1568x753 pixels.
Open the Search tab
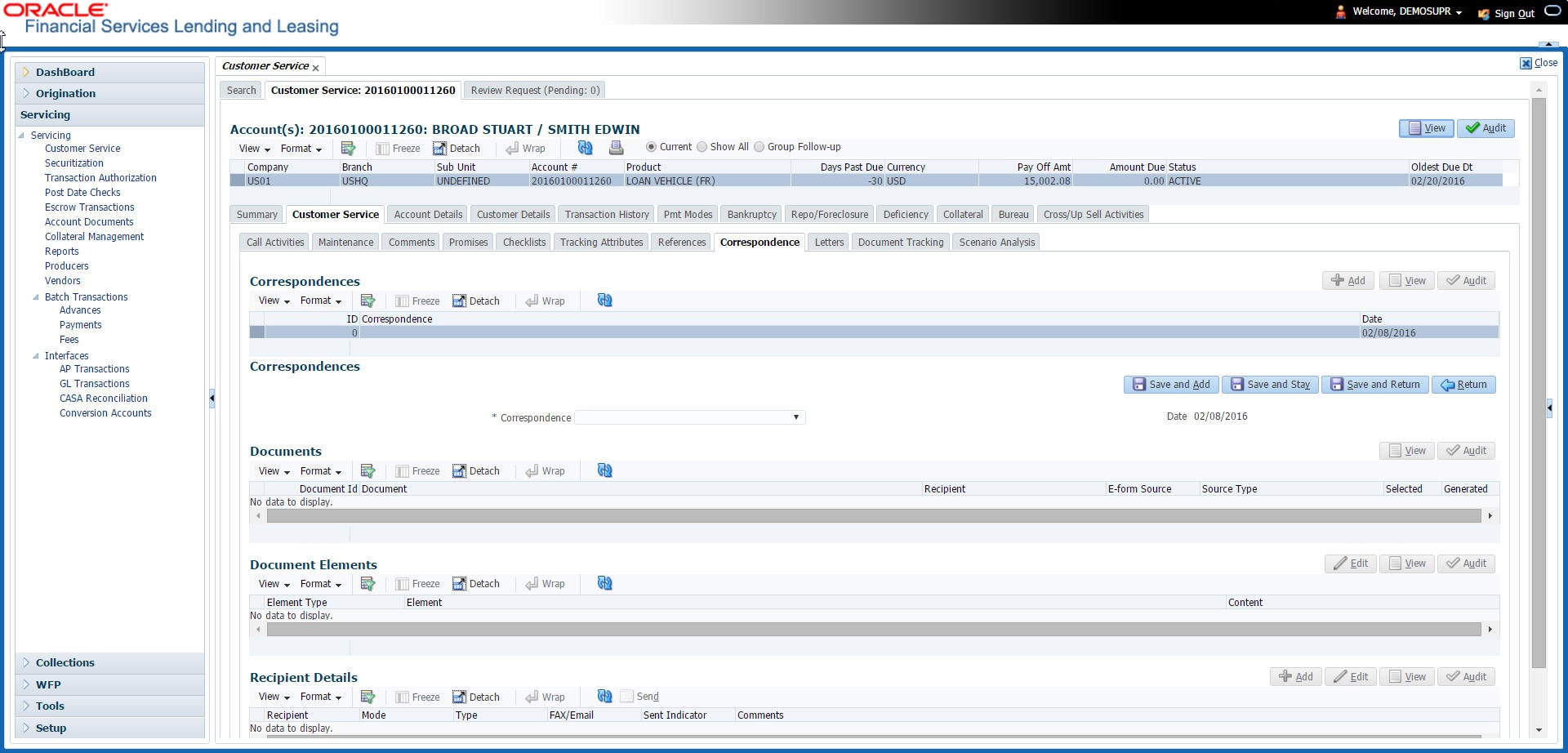(241, 90)
